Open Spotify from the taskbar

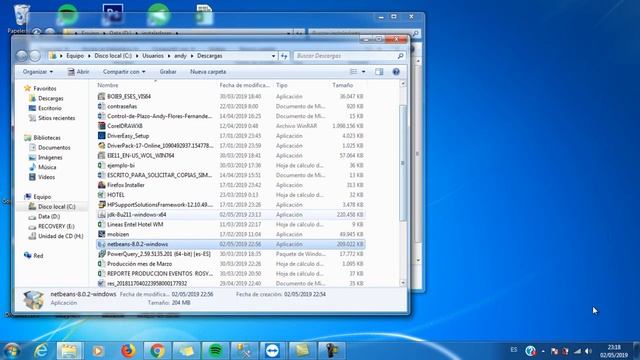pyautogui.click(x=216, y=351)
